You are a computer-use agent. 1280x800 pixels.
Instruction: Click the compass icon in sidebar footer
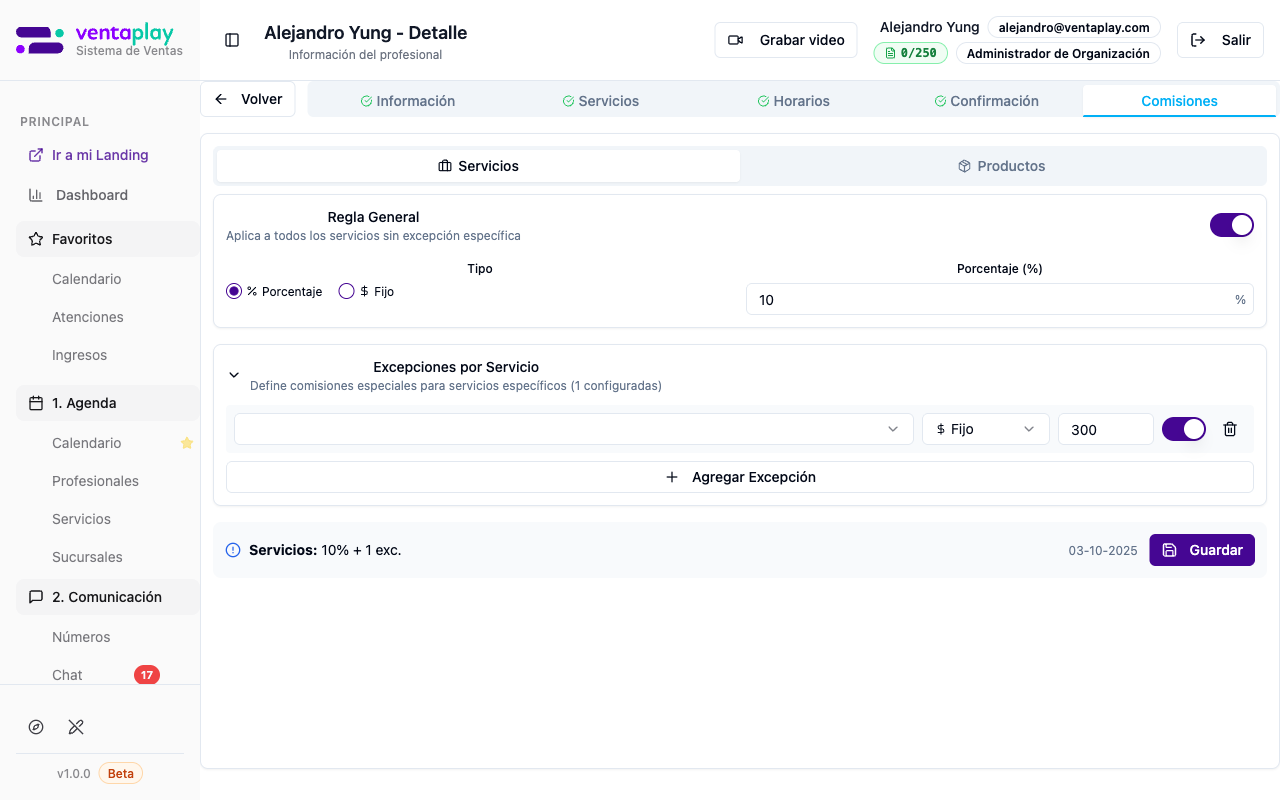click(x=36, y=727)
